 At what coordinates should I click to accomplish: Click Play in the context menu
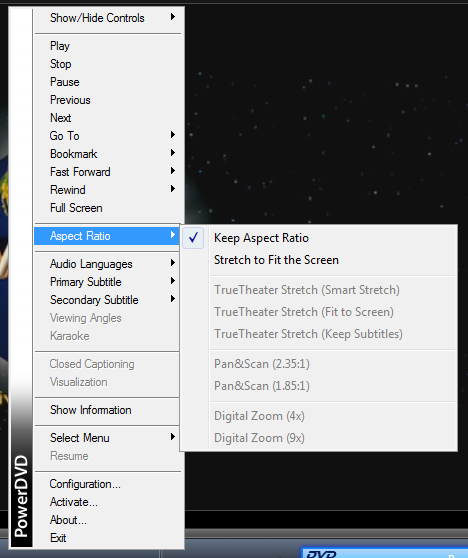[108, 46]
